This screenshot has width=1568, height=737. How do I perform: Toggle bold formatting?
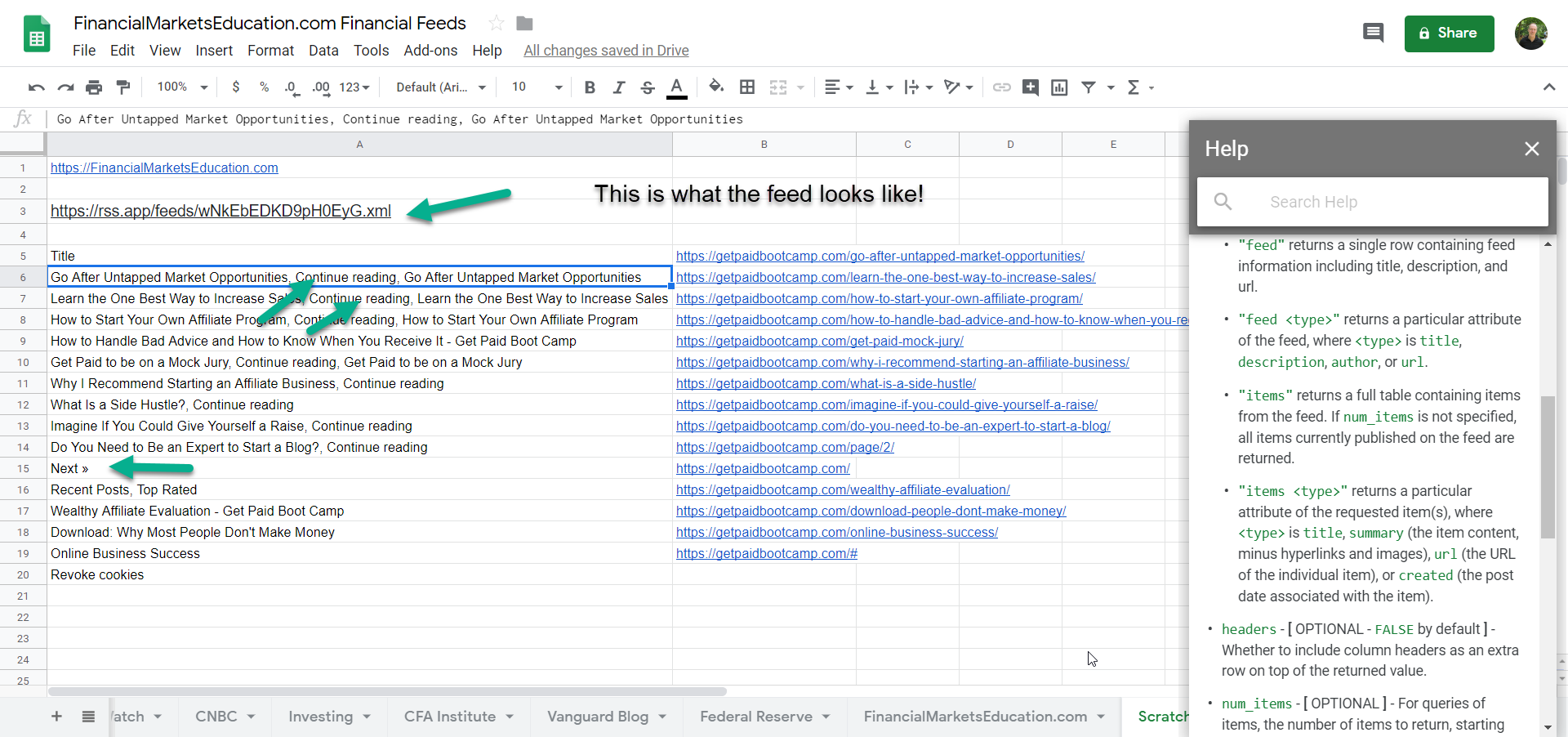pyautogui.click(x=590, y=87)
